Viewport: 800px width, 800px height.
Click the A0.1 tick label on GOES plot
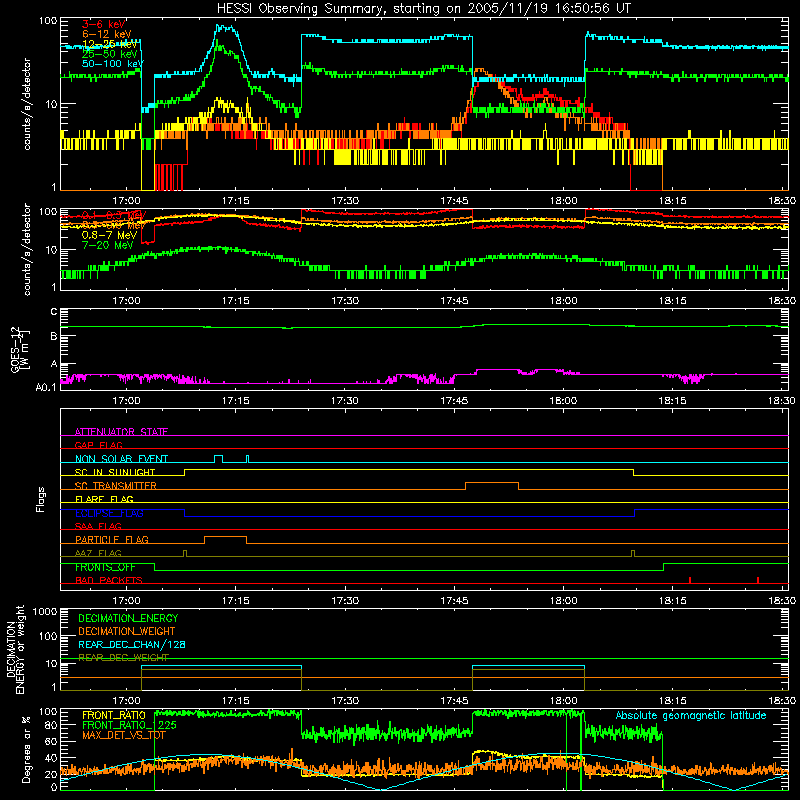(x=45, y=388)
